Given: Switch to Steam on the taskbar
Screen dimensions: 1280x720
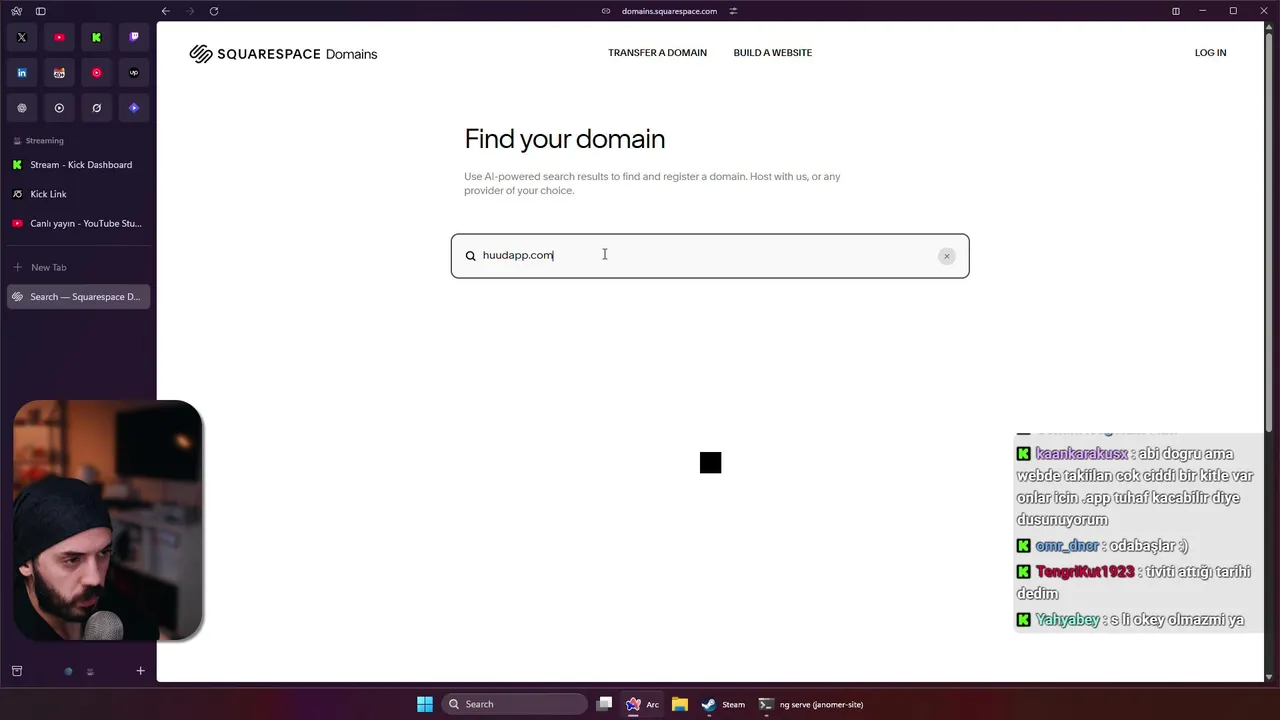Looking at the screenshot, I should pyautogui.click(x=723, y=704).
